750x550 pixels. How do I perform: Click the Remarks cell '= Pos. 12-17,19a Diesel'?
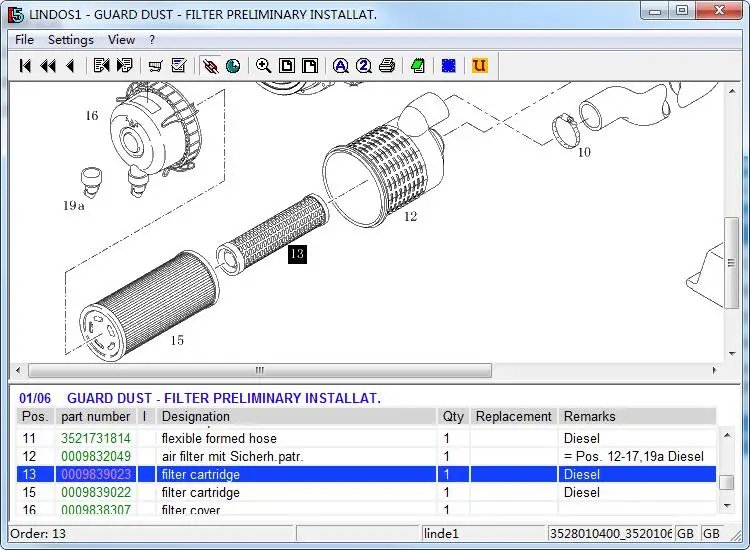tap(634, 456)
